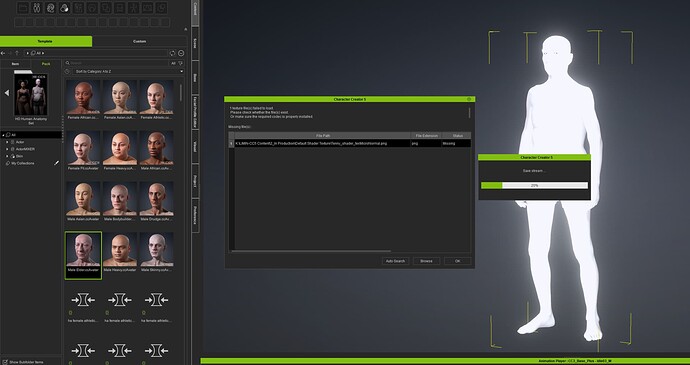
Task: Click the Save stream progress bar
Action: [534, 185]
